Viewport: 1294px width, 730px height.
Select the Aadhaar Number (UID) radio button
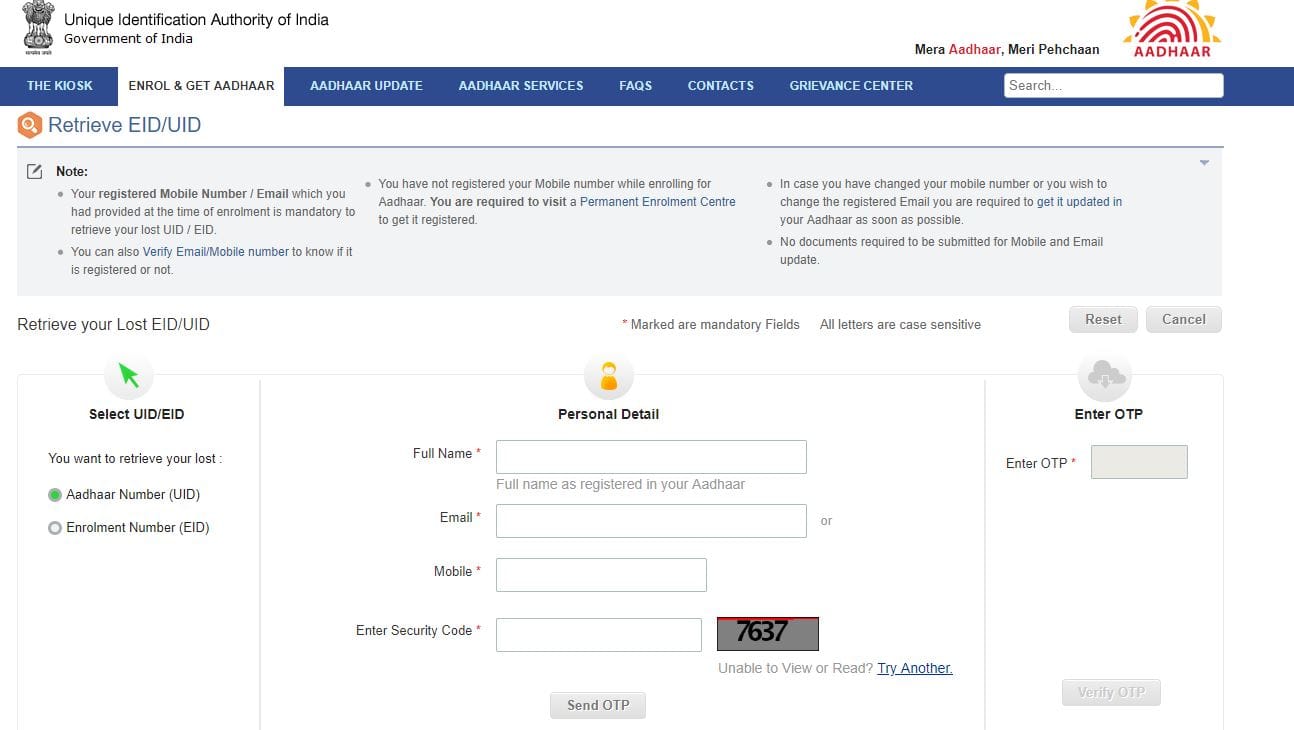pyautogui.click(x=55, y=495)
